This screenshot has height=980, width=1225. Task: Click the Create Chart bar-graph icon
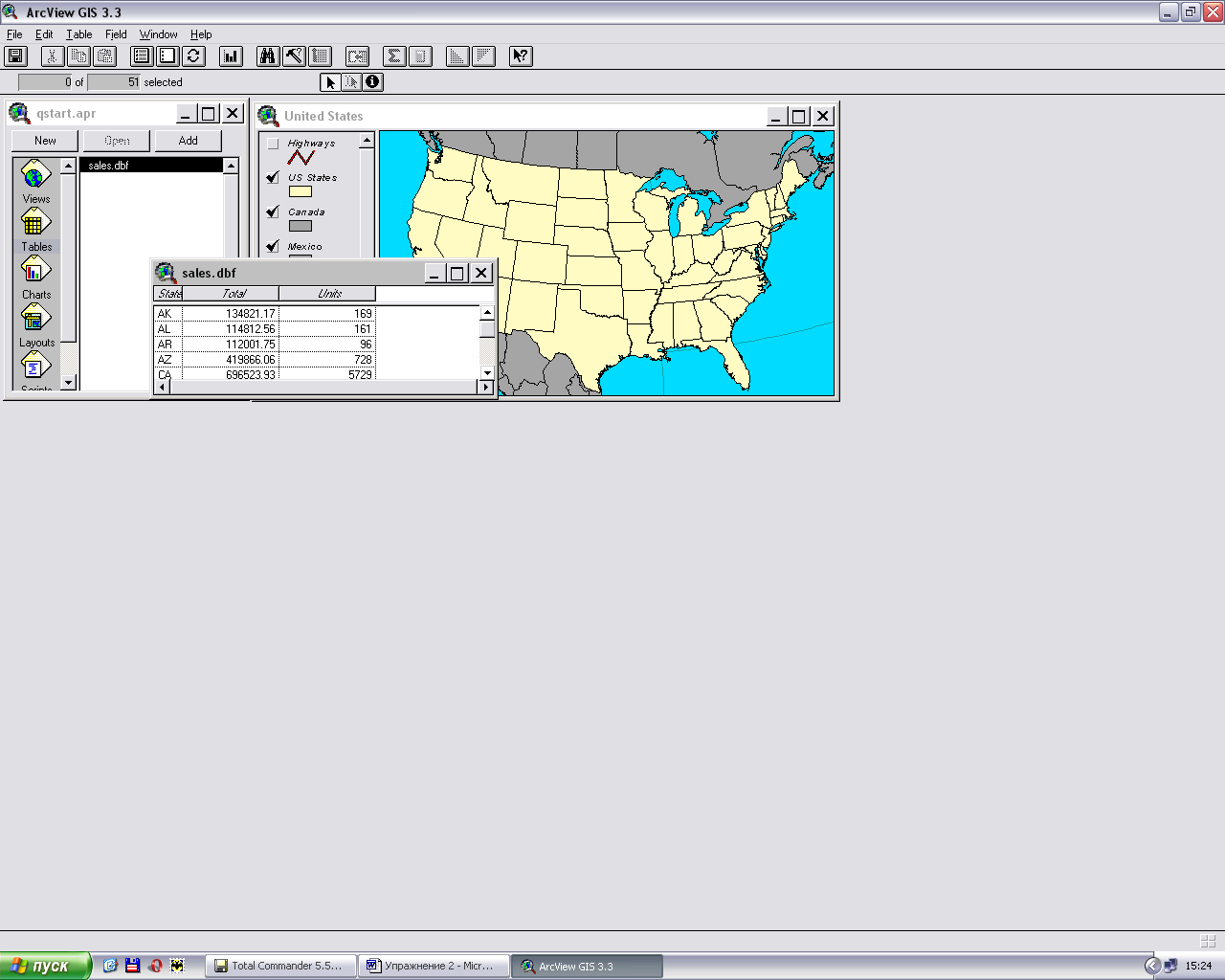click(x=231, y=56)
